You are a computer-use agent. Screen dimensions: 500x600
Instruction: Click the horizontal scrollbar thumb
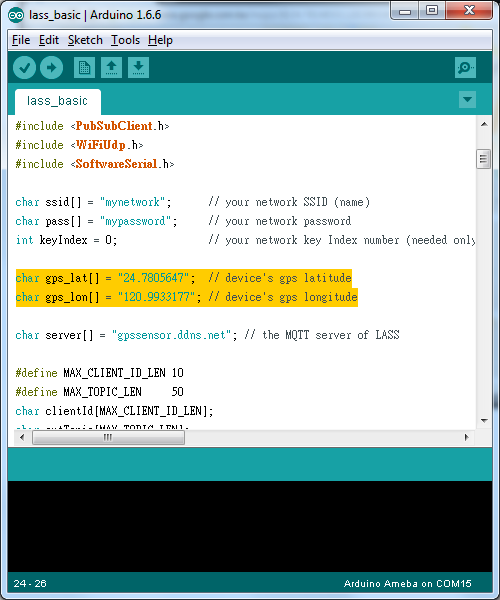point(108,437)
